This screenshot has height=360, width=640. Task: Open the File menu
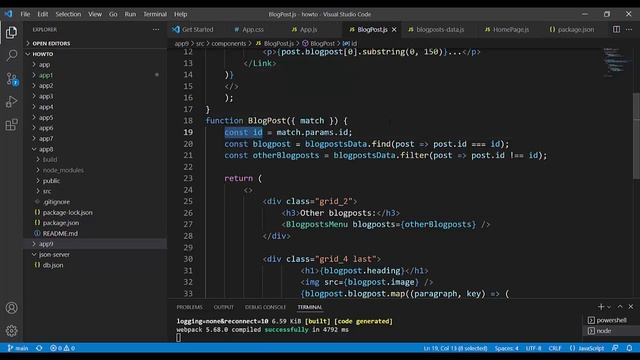(x=25, y=14)
